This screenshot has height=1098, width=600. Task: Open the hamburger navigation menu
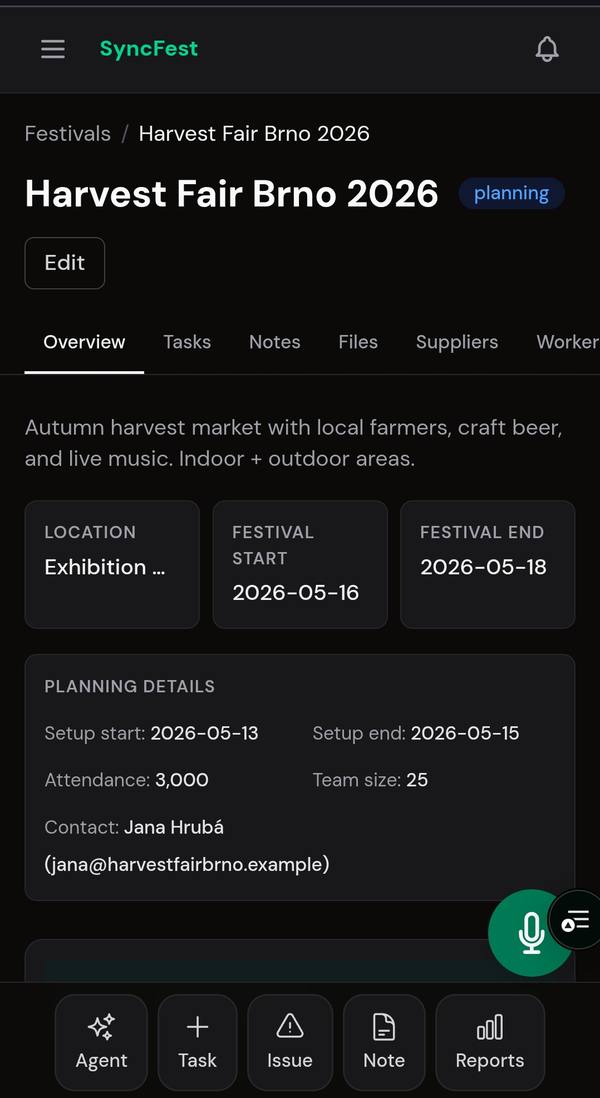(53, 49)
